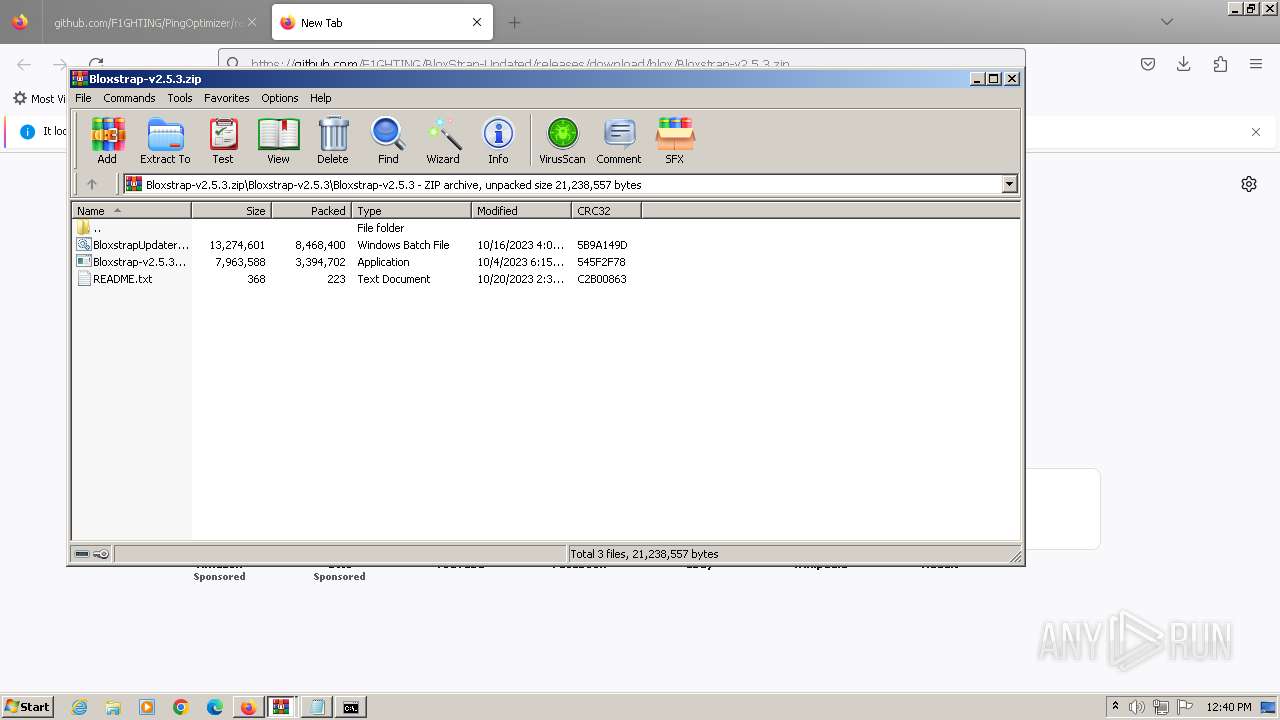Screen dimensions: 1280x720
Task: Open the File menu in WinRAR
Action: (x=83, y=98)
